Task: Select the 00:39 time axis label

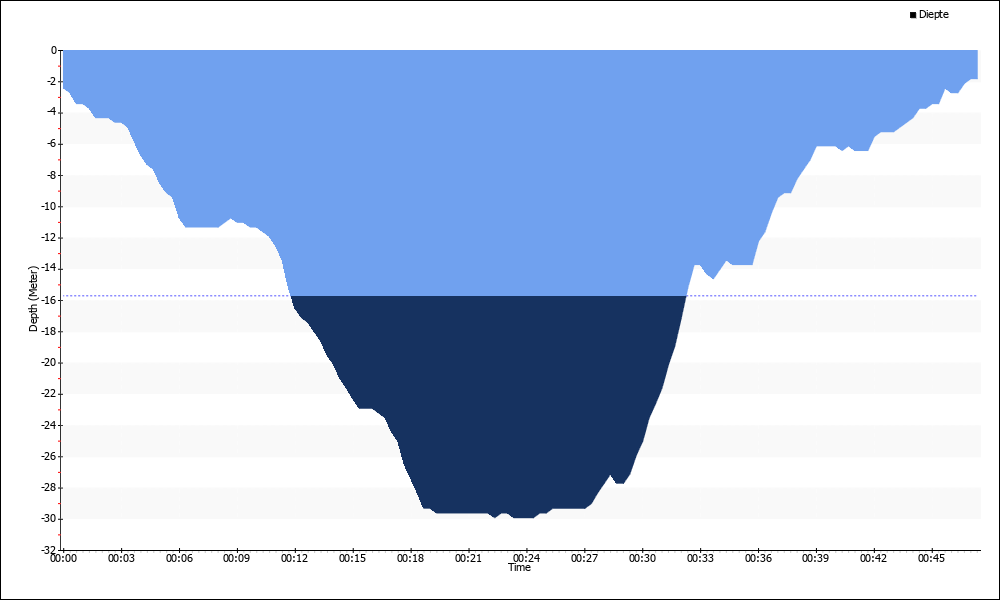Action: pos(816,558)
